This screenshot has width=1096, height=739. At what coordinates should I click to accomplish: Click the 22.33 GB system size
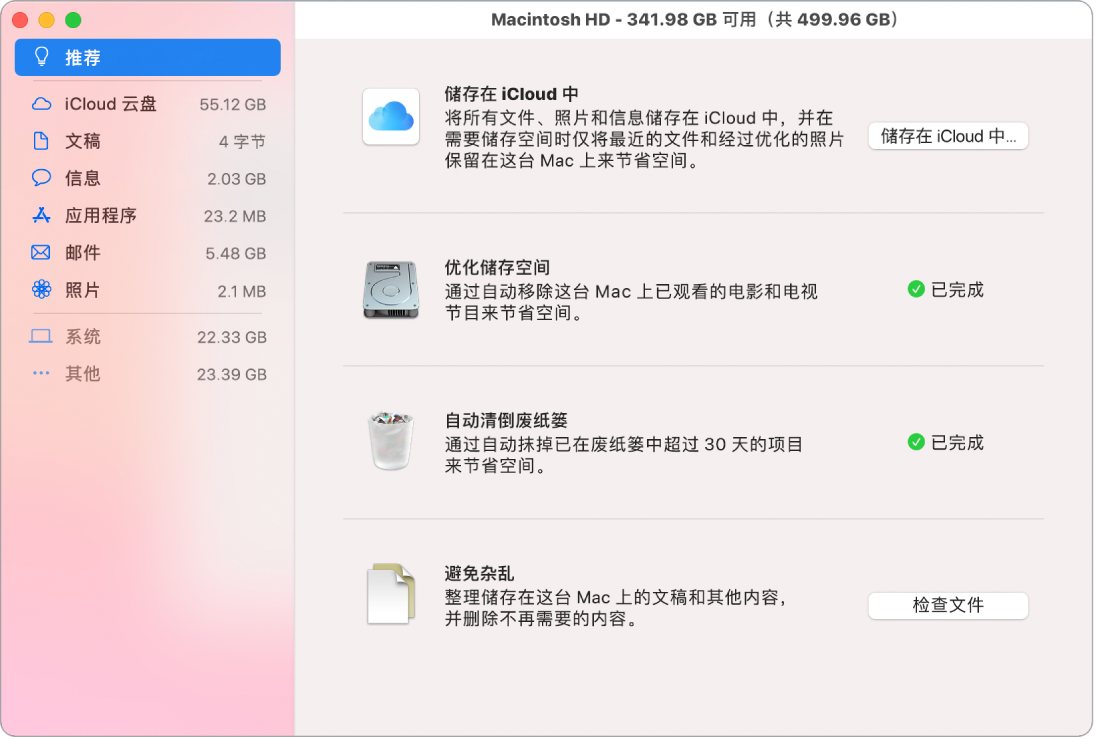232,337
